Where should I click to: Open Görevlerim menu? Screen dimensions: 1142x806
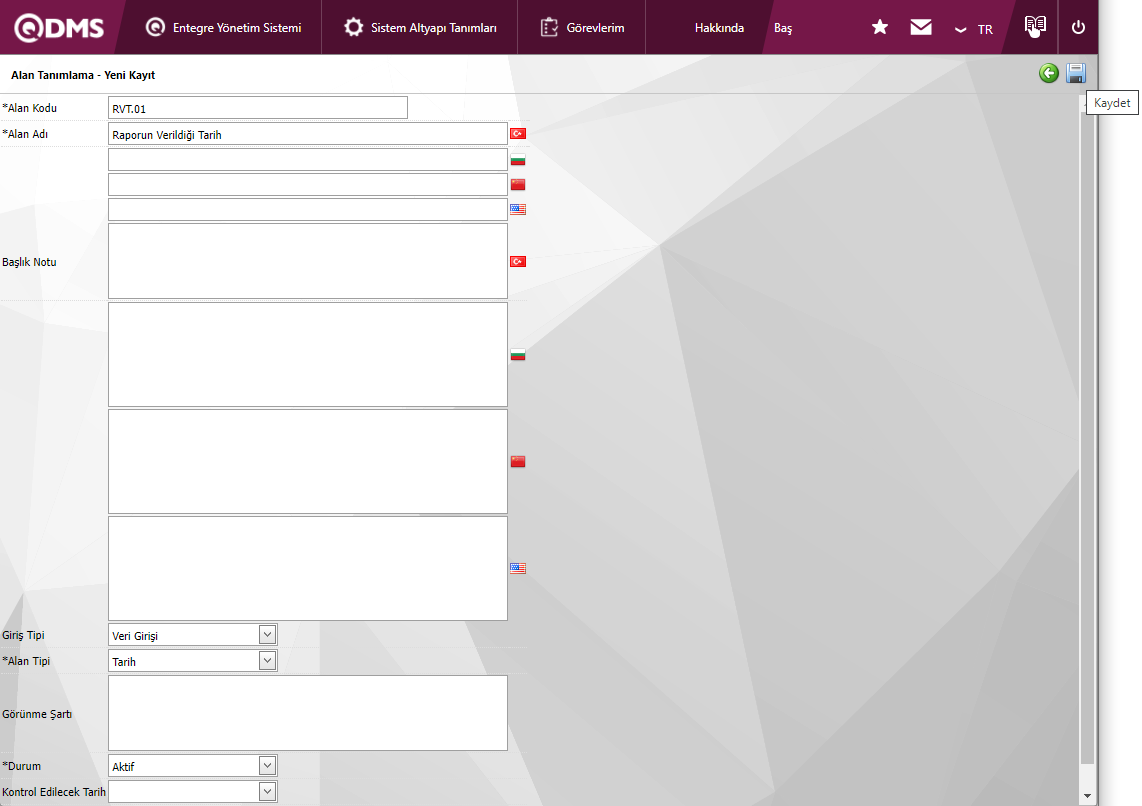coord(582,28)
